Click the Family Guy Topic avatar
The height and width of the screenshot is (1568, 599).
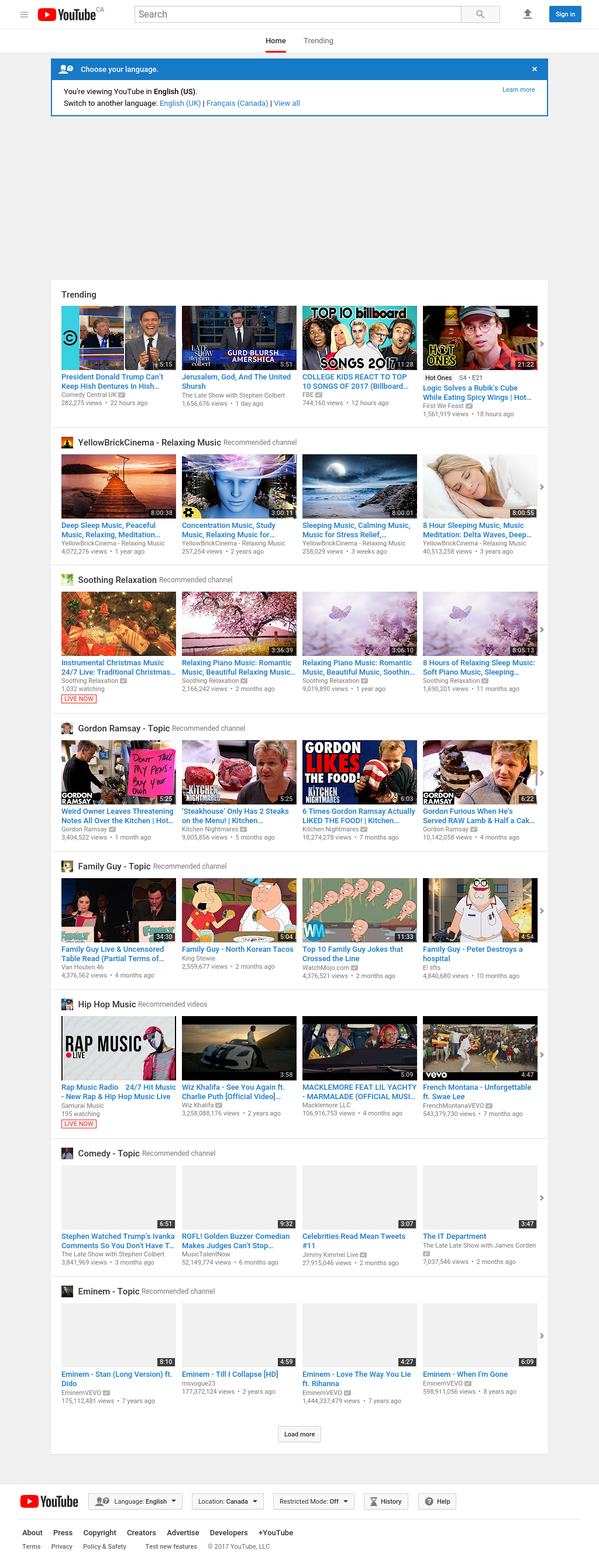pyautogui.click(x=67, y=866)
